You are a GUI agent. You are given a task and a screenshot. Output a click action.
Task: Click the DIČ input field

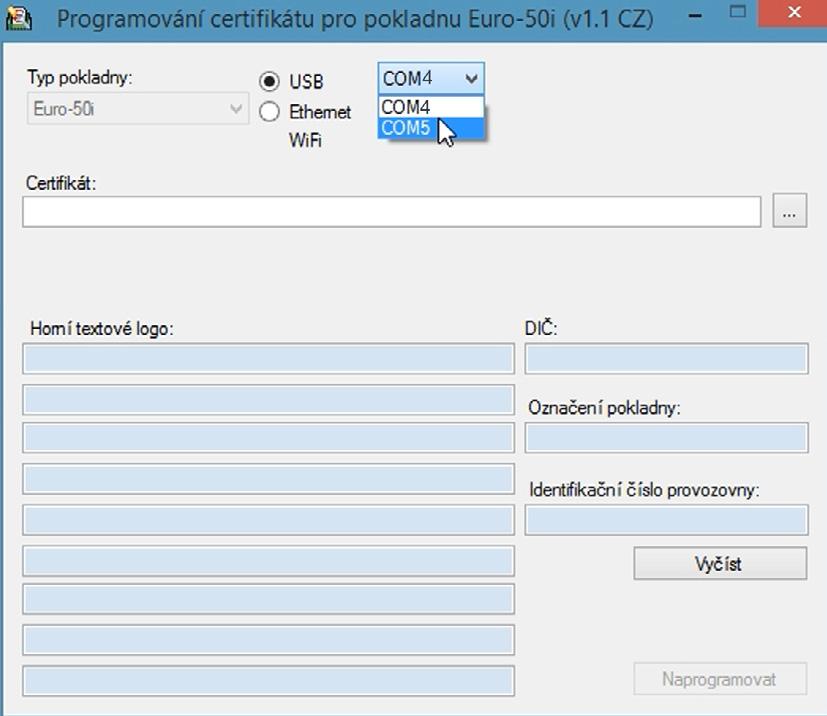[x=667, y=359]
